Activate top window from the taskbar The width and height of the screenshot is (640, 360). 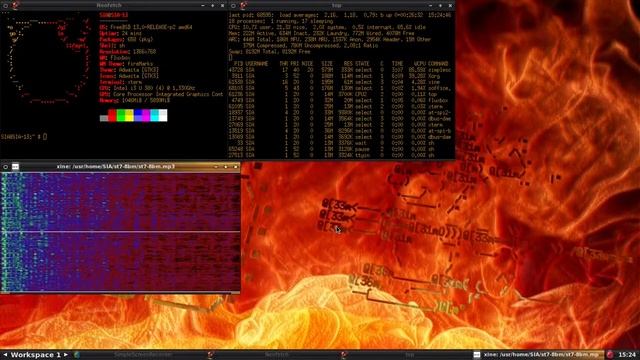click(x=406, y=355)
